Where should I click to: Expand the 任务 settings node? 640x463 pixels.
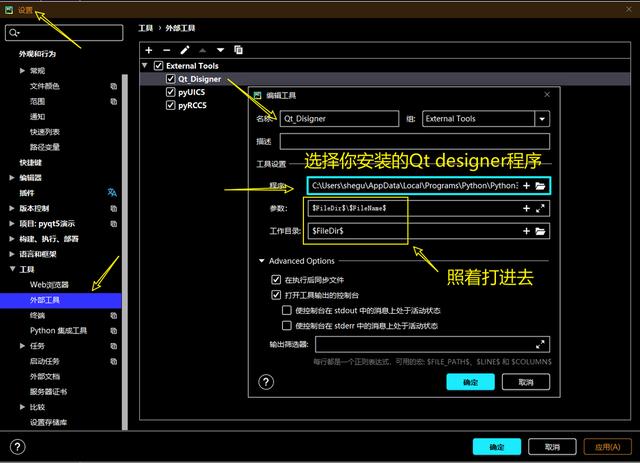coord(22,346)
